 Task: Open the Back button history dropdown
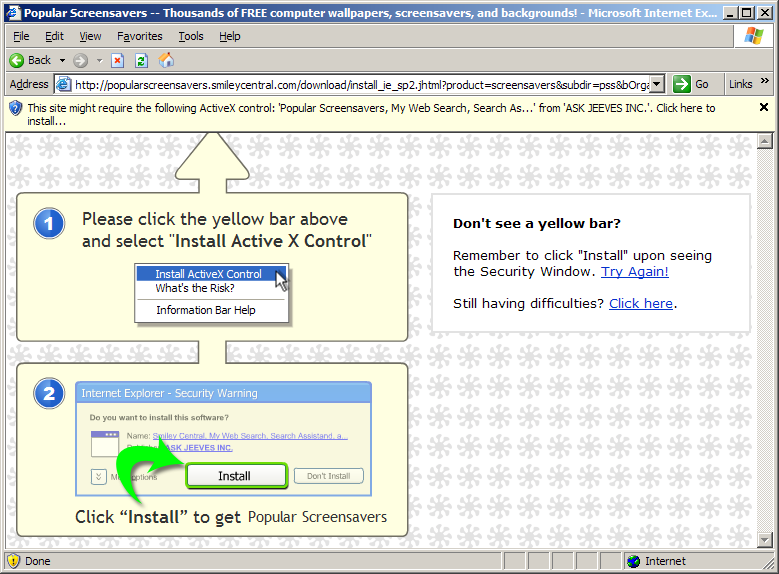point(63,61)
